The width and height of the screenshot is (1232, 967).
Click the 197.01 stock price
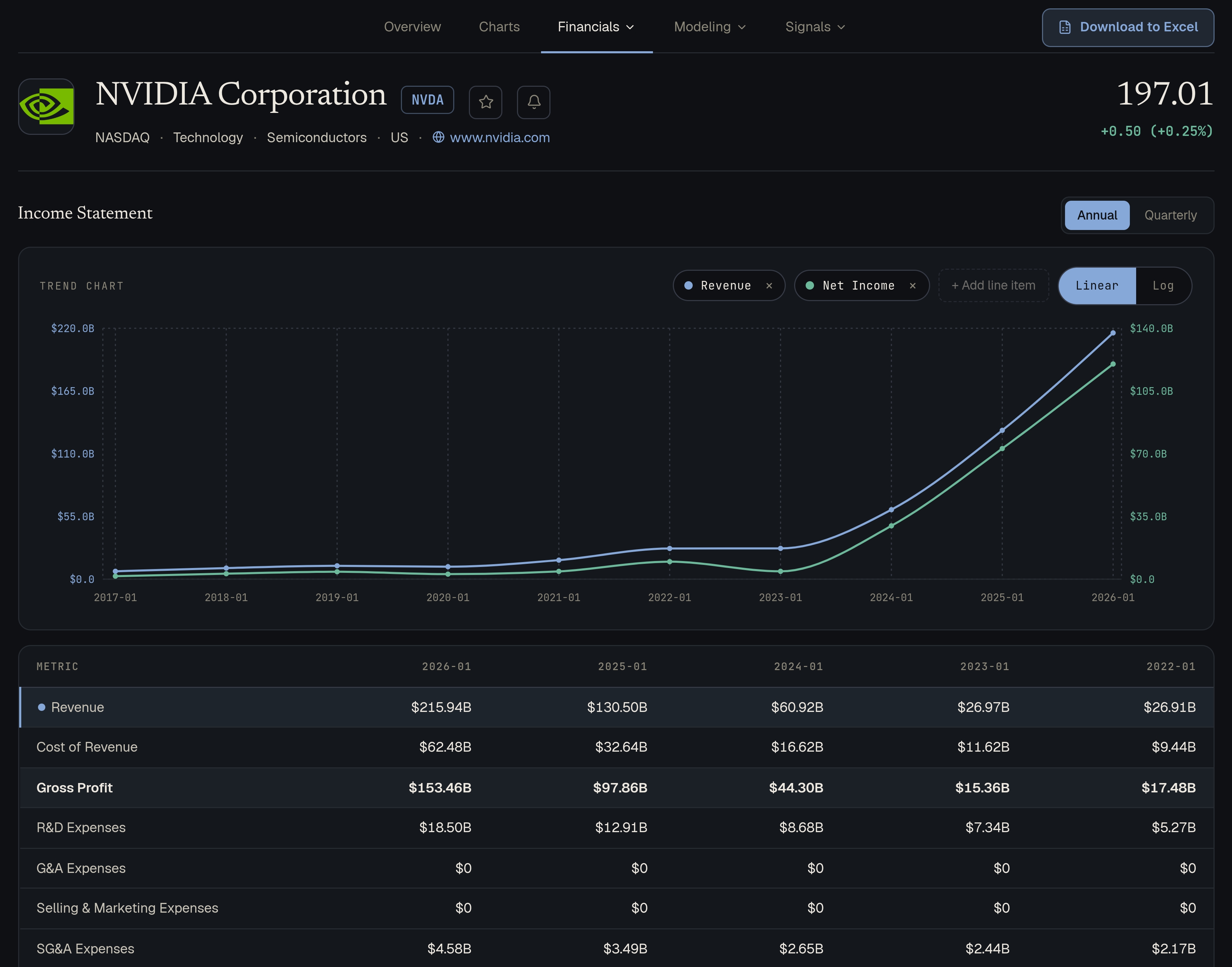[1165, 93]
